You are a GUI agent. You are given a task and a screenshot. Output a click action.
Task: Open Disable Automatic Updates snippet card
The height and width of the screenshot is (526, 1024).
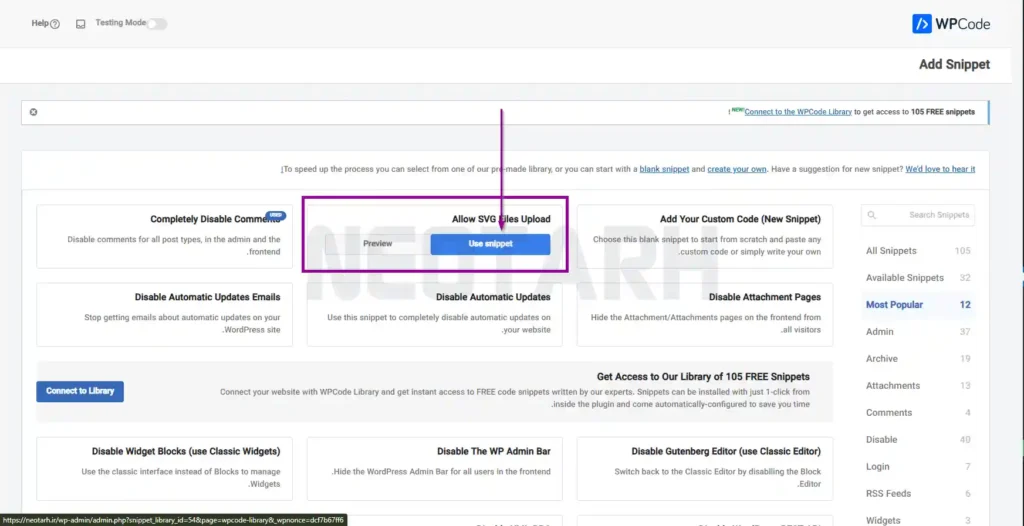pyautogui.click(x=434, y=314)
